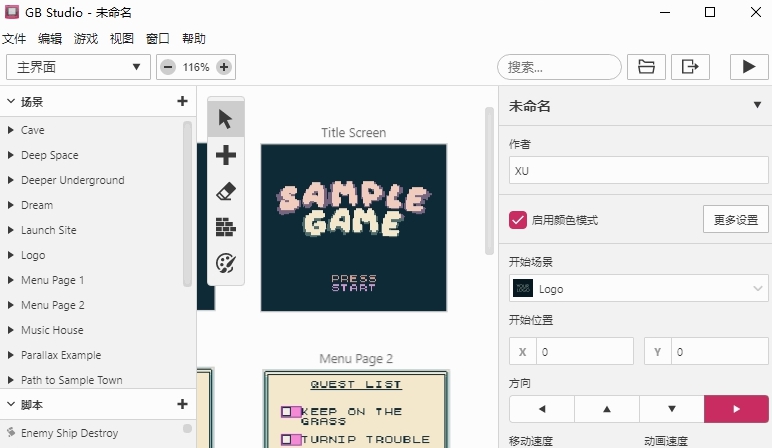Select the Collisions brick tool
The width and height of the screenshot is (772, 448).
click(x=226, y=227)
